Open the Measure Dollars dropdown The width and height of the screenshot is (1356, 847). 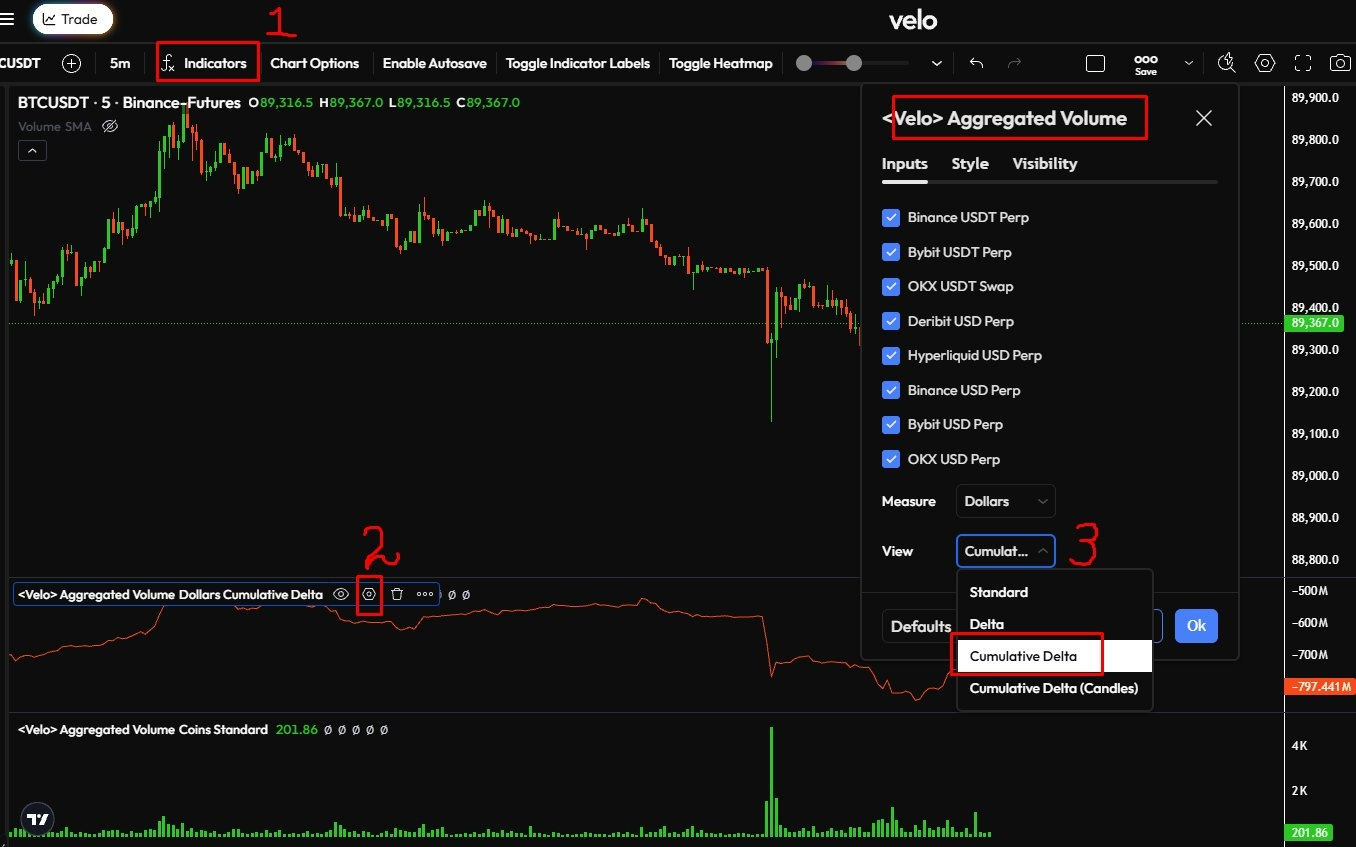point(1005,501)
